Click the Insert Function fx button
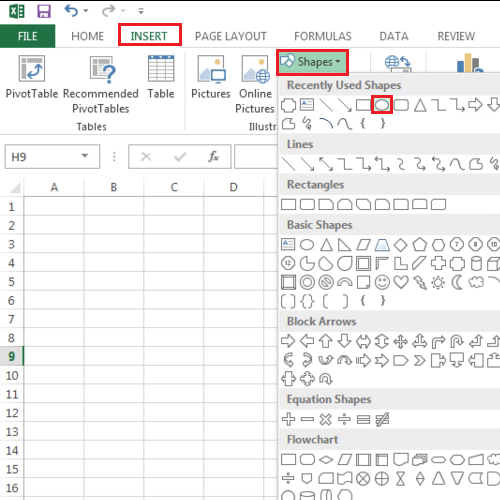The image size is (500, 500). click(x=213, y=156)
